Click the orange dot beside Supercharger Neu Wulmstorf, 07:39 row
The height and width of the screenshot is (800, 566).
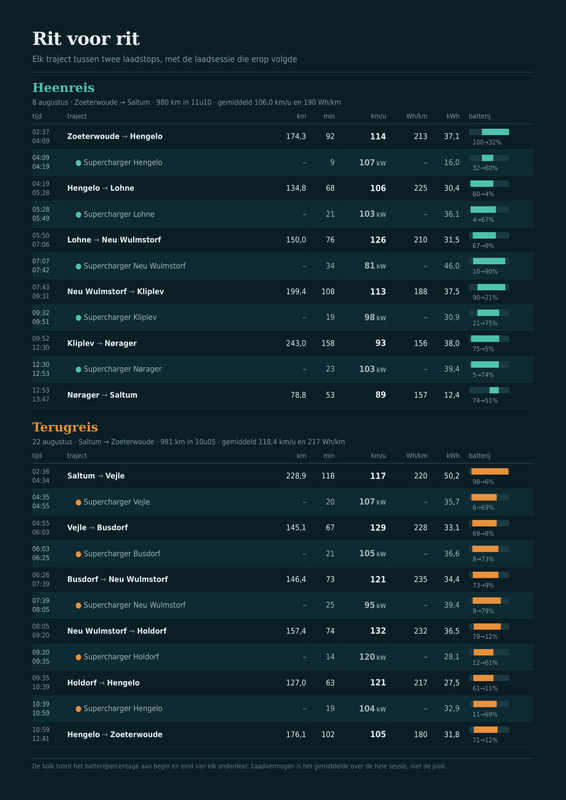(x=78, y=606)
